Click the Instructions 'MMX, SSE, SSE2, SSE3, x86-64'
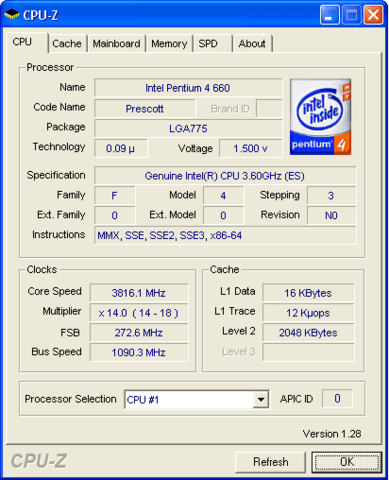Image resolution: width=389 pixels, height=480 pixels. [x=225, y=235]
